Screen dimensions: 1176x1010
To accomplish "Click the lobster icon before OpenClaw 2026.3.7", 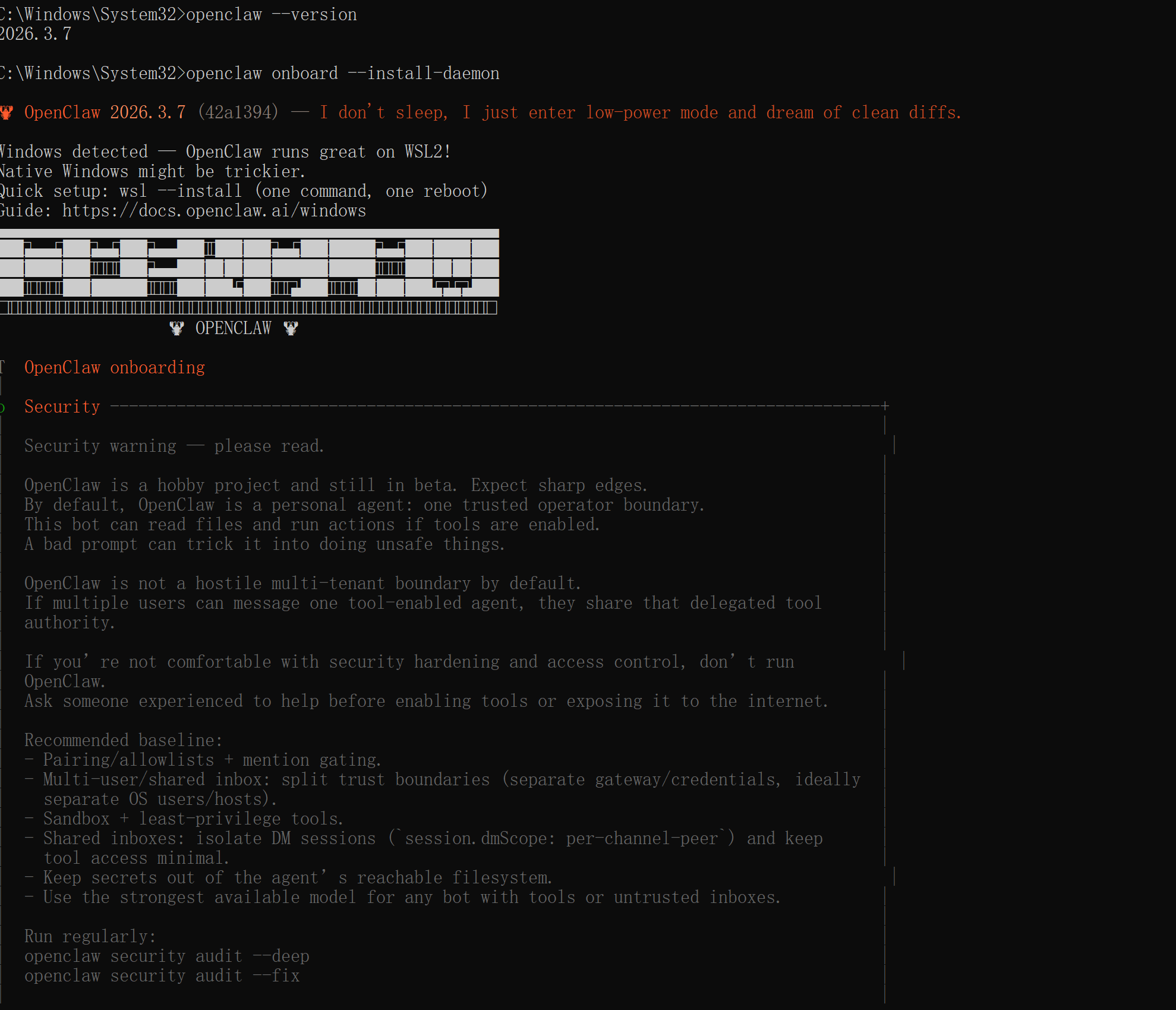I will (7, 112).
